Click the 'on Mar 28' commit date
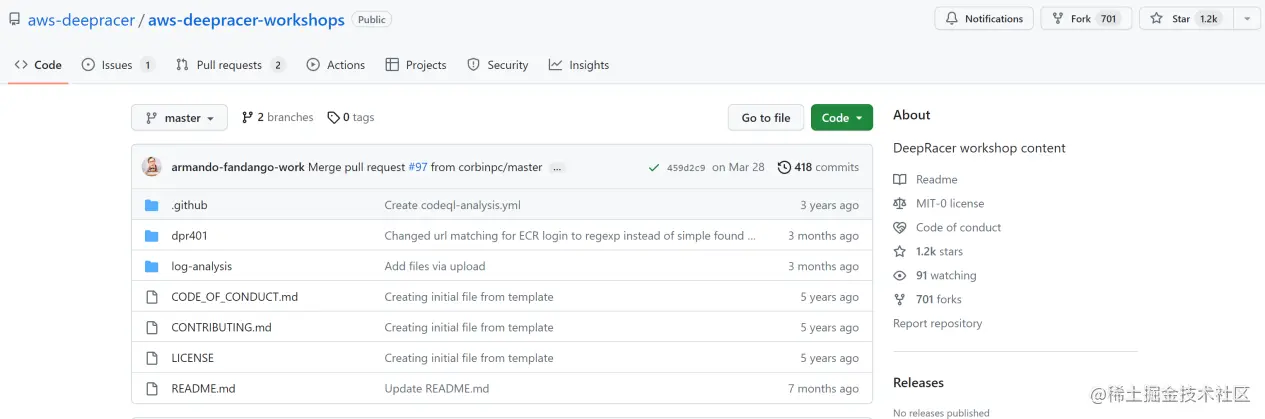 coord(738,167)
